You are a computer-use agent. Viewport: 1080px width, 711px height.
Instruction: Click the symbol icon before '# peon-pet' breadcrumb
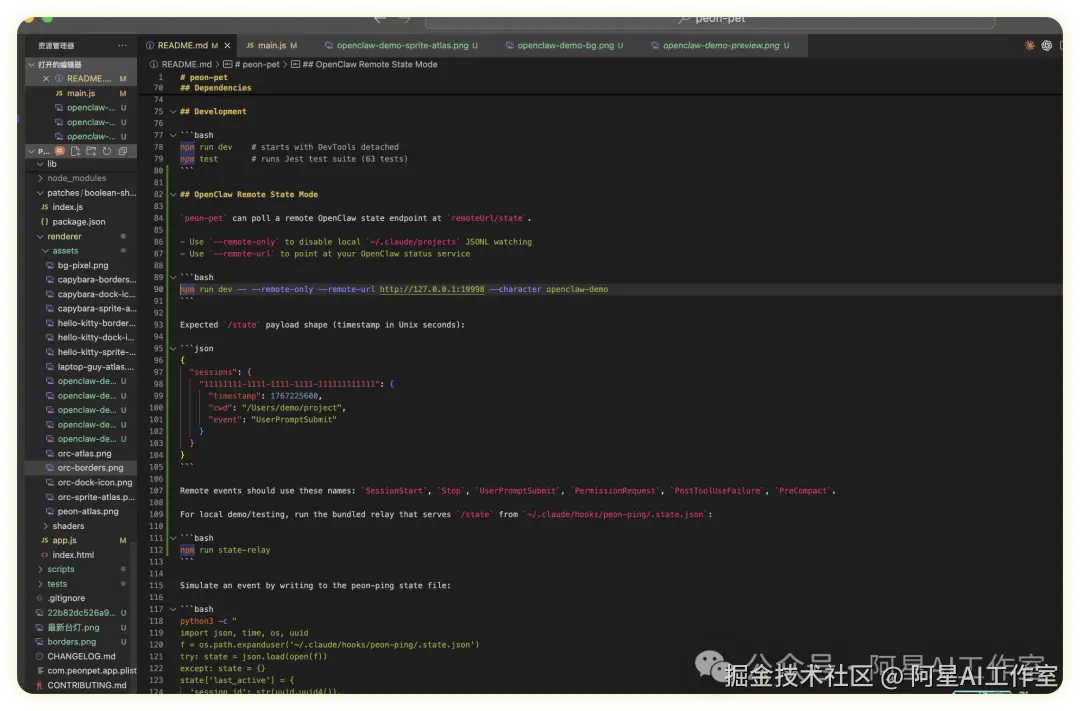tap(227, 64)
